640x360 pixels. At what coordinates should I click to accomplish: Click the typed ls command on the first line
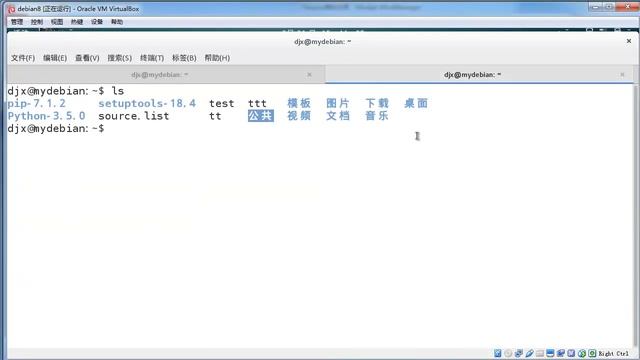pyautogui.click(x=118, y=91)
